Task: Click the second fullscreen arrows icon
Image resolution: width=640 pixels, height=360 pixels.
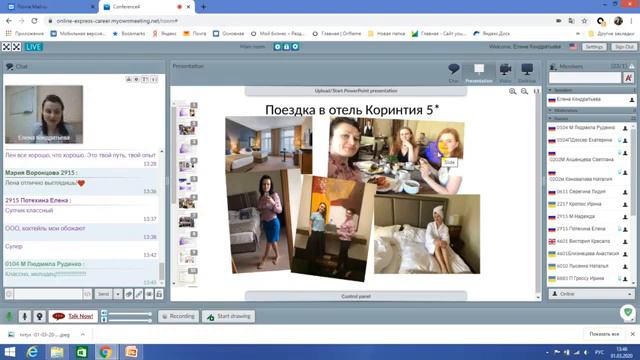Action: click(x=16, y=47)
